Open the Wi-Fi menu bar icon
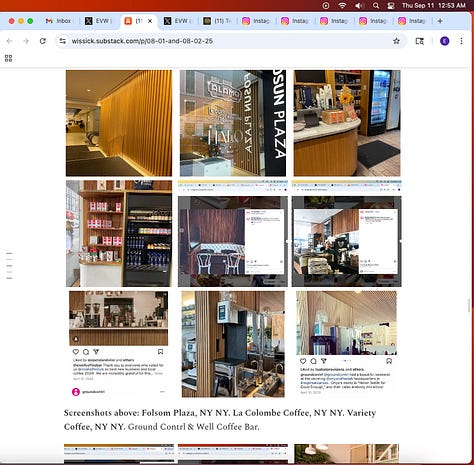The width and height of the screenshot is (474, 465). (x=342, y=6)
